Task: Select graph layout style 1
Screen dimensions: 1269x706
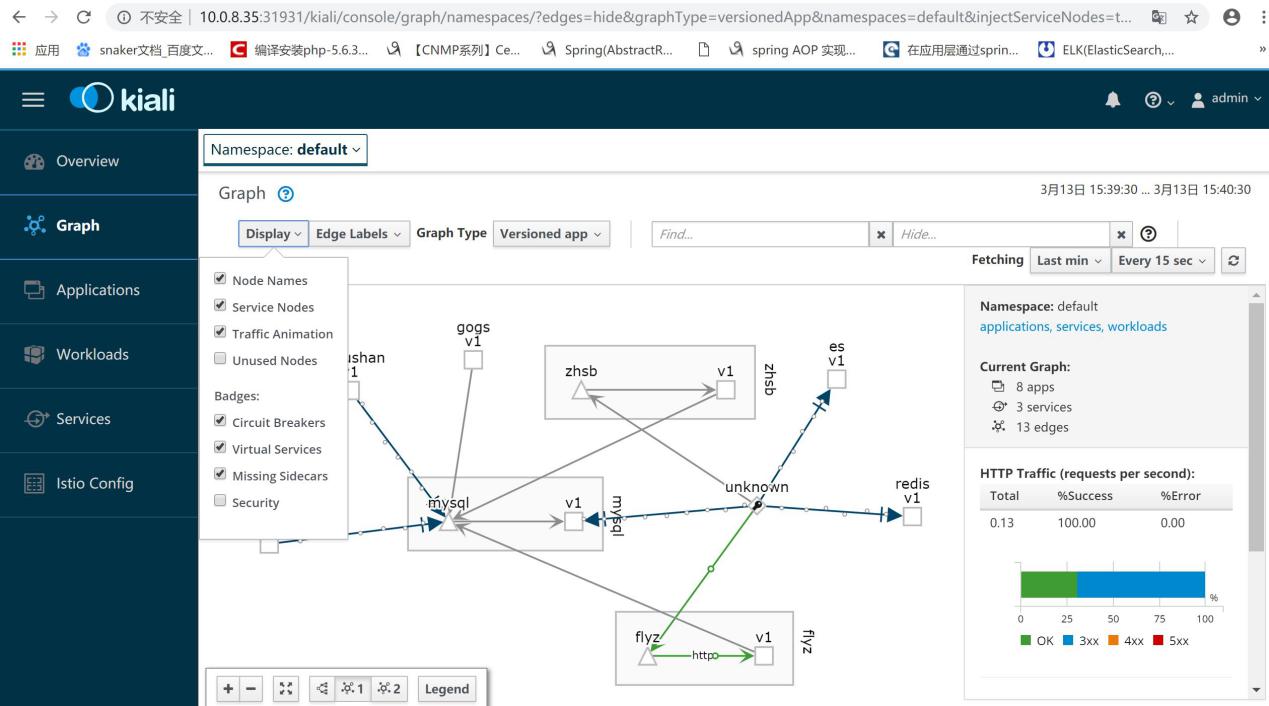Action: point(352,688)
